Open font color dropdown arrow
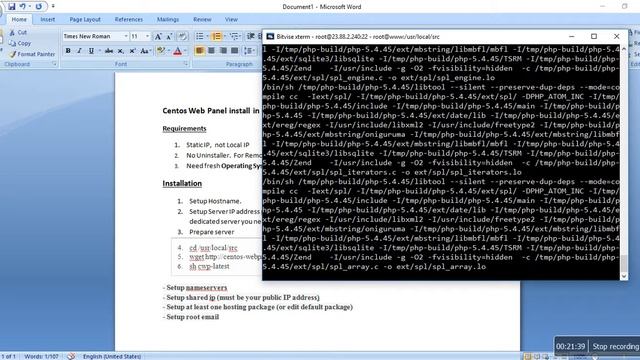The height and width of the screenshot is (360, 640). [185, 51]
